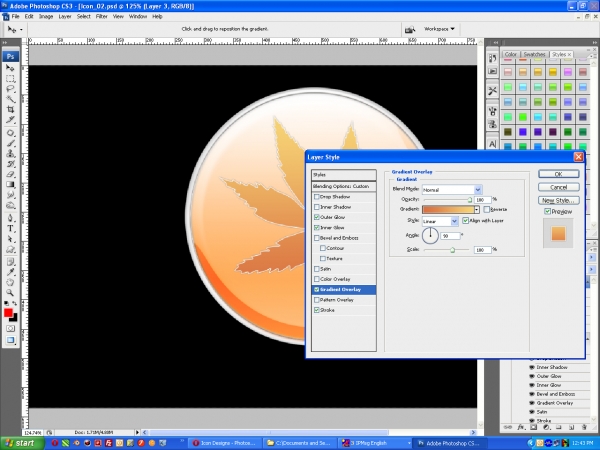Select the Gradient tool in toolbox
Screen dimensions: 600x450
10,184
